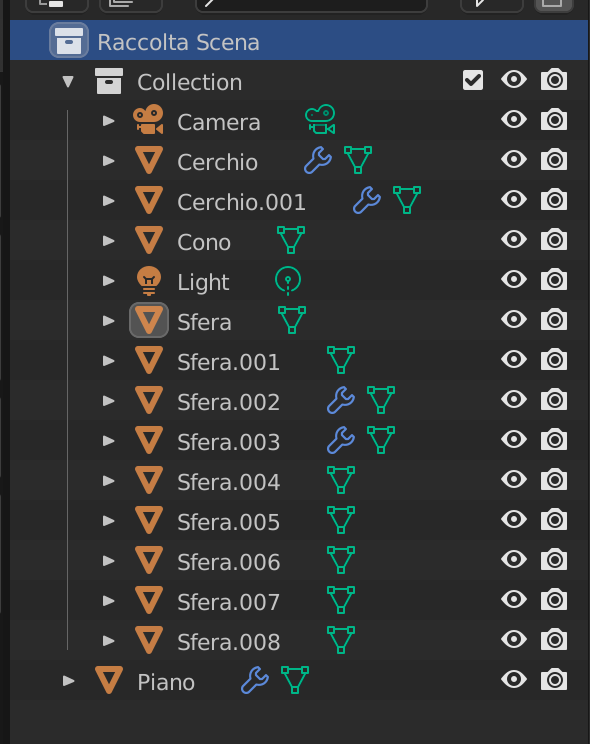This screenshot has width=590, height=744.
Task: Click the Cono mesh data icon
Action: coord(291,240)
